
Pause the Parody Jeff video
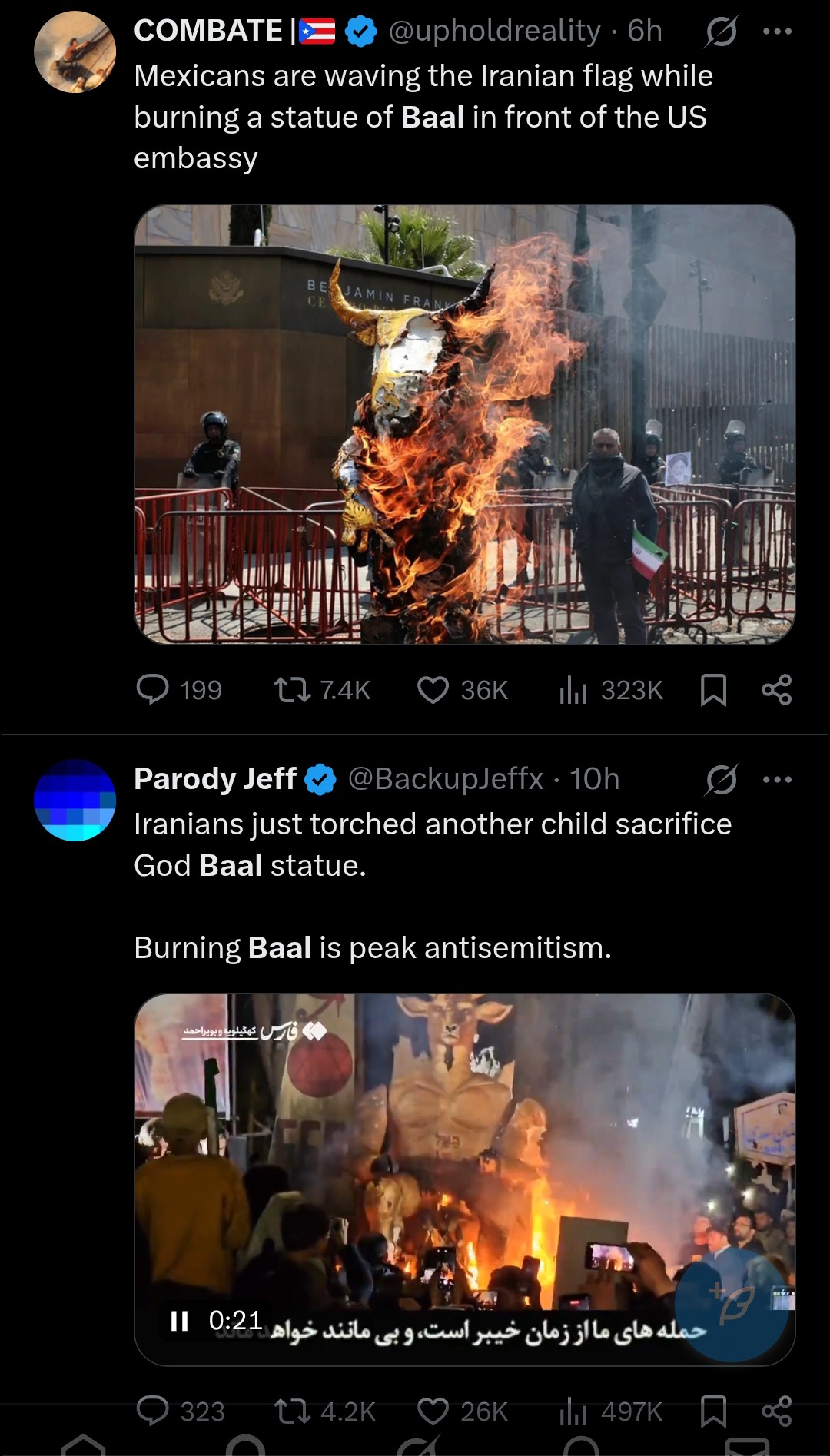(180, 1321)
